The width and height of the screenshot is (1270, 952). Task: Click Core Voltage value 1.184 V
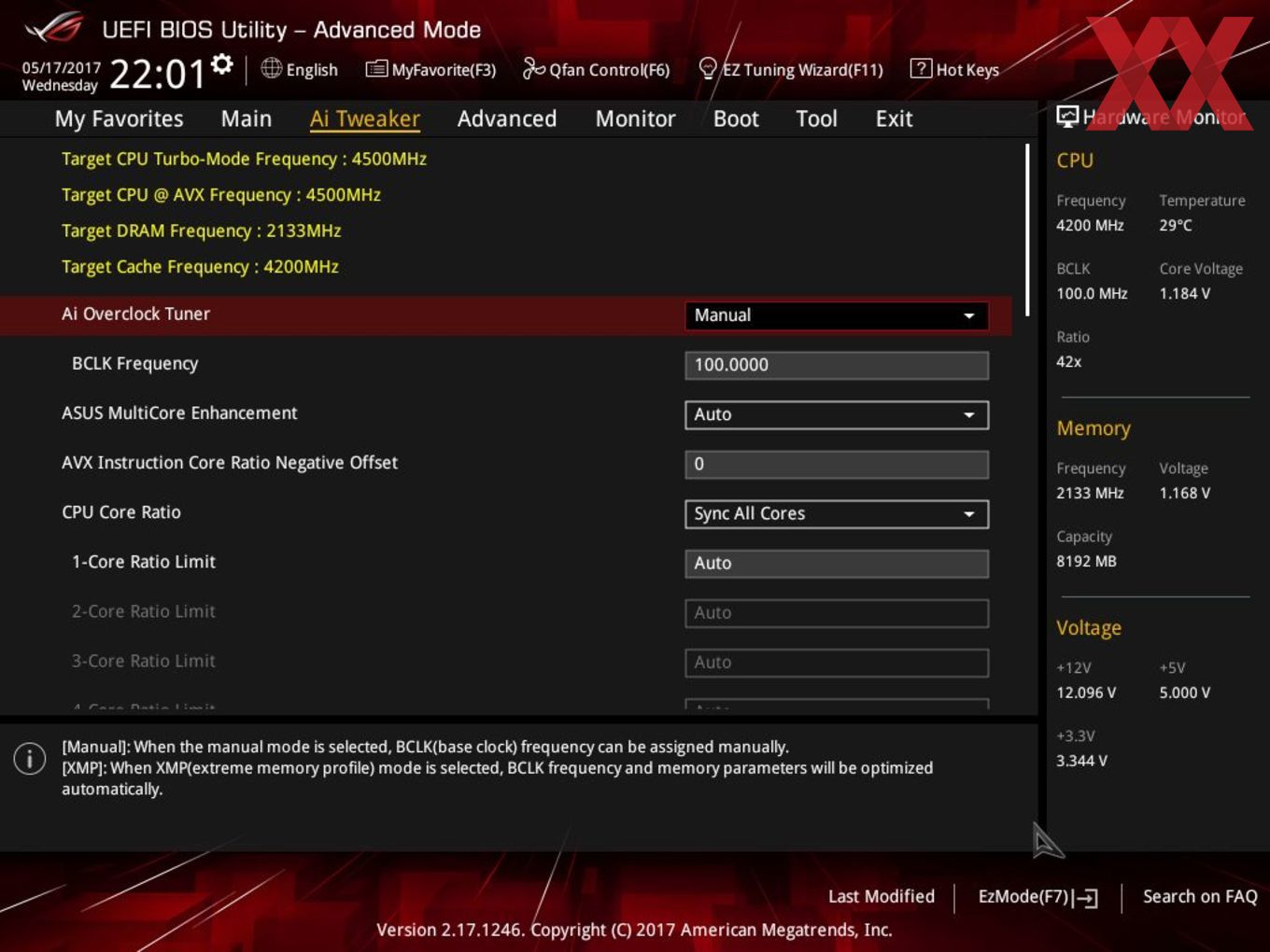click(1184, 293)
